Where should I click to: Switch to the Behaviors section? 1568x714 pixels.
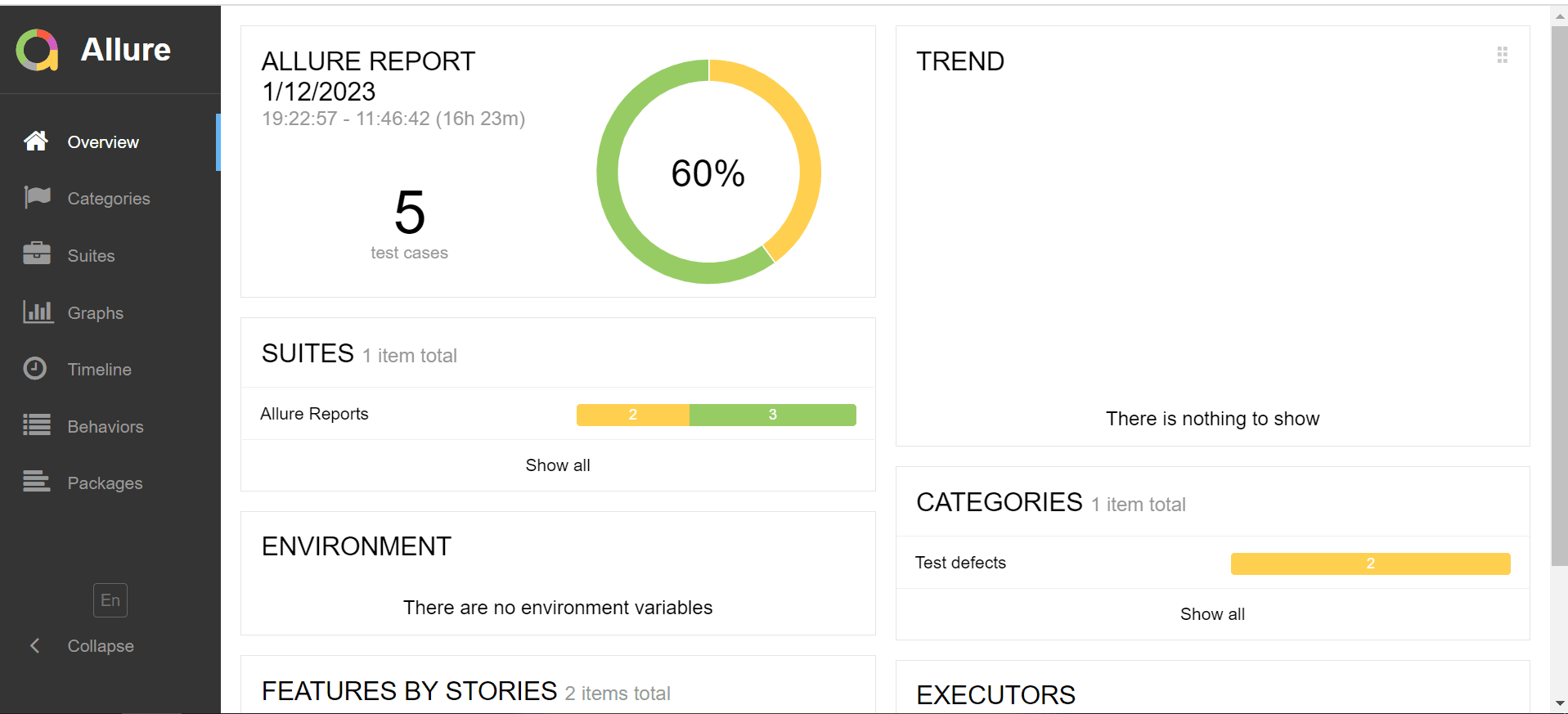pos(107,426)
